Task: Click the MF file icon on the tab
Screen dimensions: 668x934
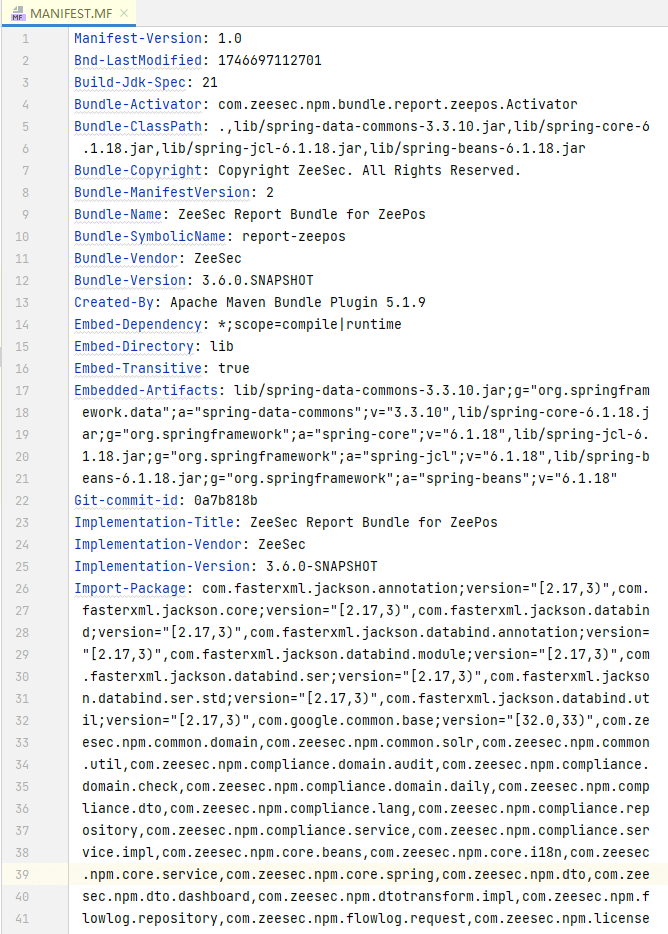Action: tap(17, 14)
